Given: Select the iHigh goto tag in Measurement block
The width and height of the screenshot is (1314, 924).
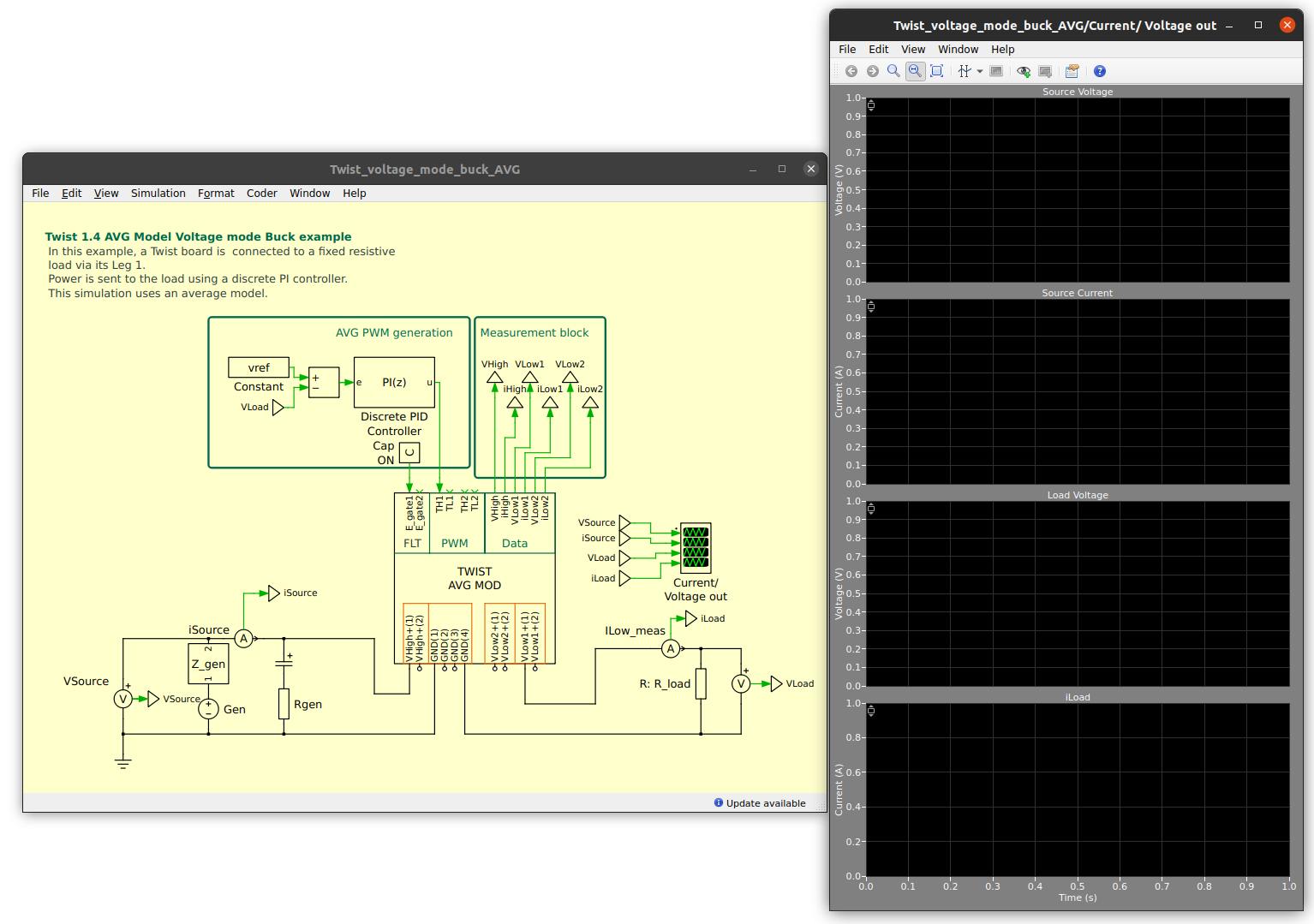Looking at the screenshot, I should [x=515, y=402].
